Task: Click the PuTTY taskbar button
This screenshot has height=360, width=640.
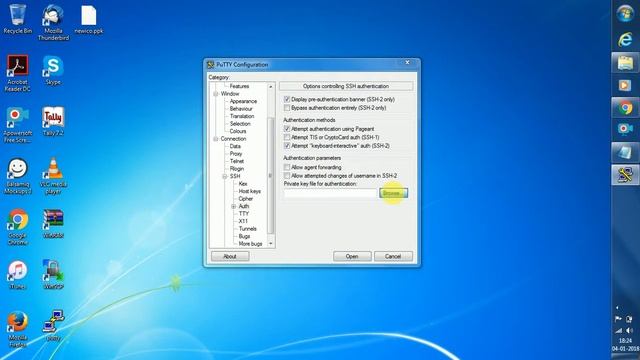Action: tap(625, 175)
